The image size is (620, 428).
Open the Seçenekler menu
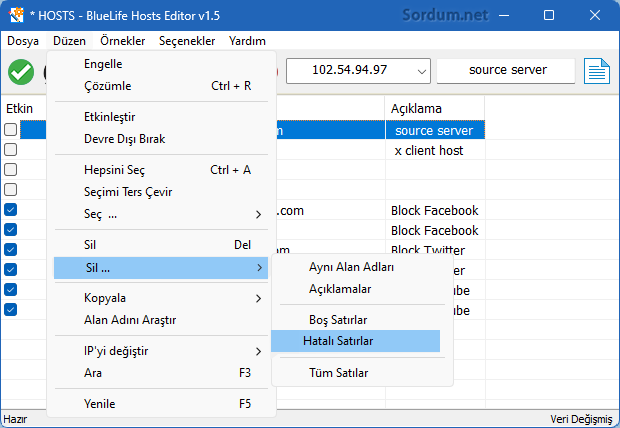click(x=187, y=41)
